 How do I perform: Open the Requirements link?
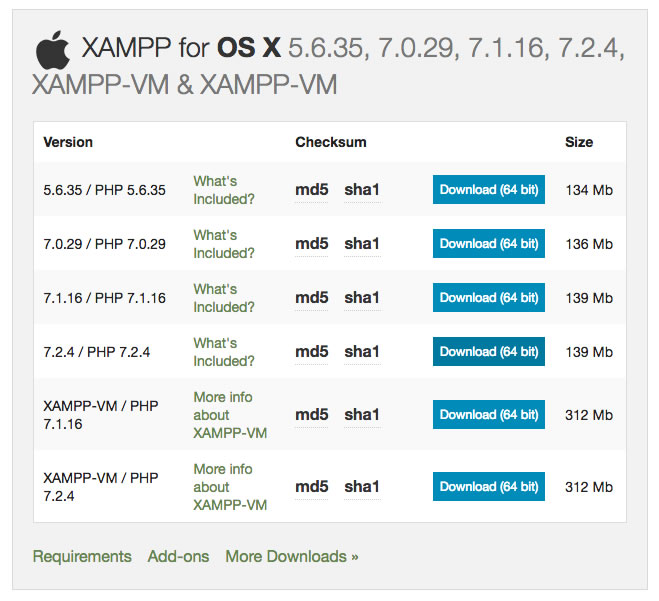tap(82, 557)
